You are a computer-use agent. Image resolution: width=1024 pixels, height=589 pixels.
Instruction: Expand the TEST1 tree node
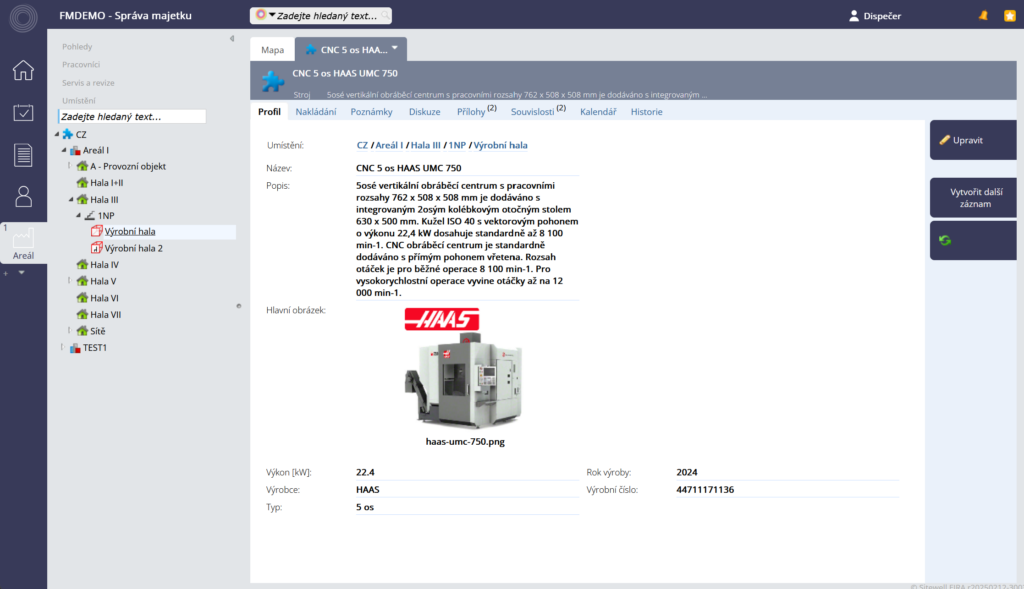pos(63,347)
